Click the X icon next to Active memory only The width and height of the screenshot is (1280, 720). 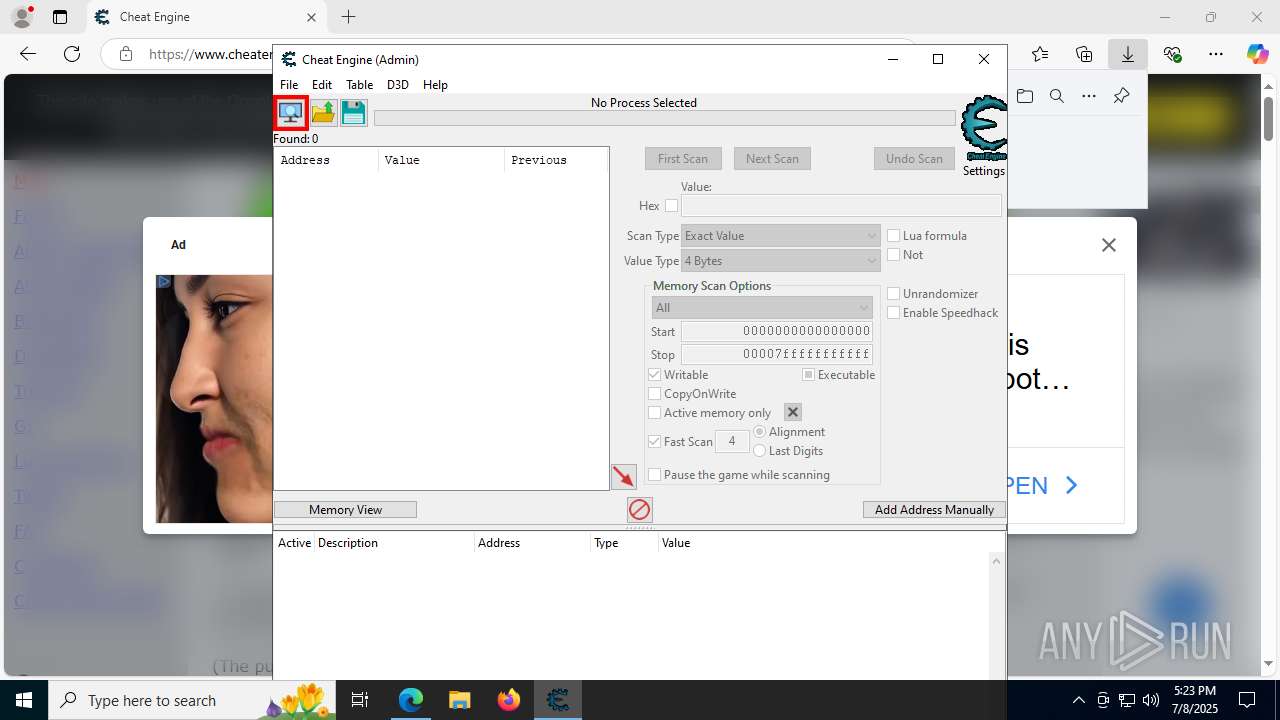click(x=793, y=412)
